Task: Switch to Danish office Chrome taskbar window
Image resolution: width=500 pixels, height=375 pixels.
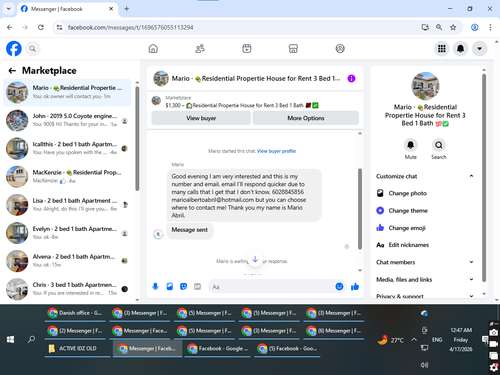Action: 75,313
